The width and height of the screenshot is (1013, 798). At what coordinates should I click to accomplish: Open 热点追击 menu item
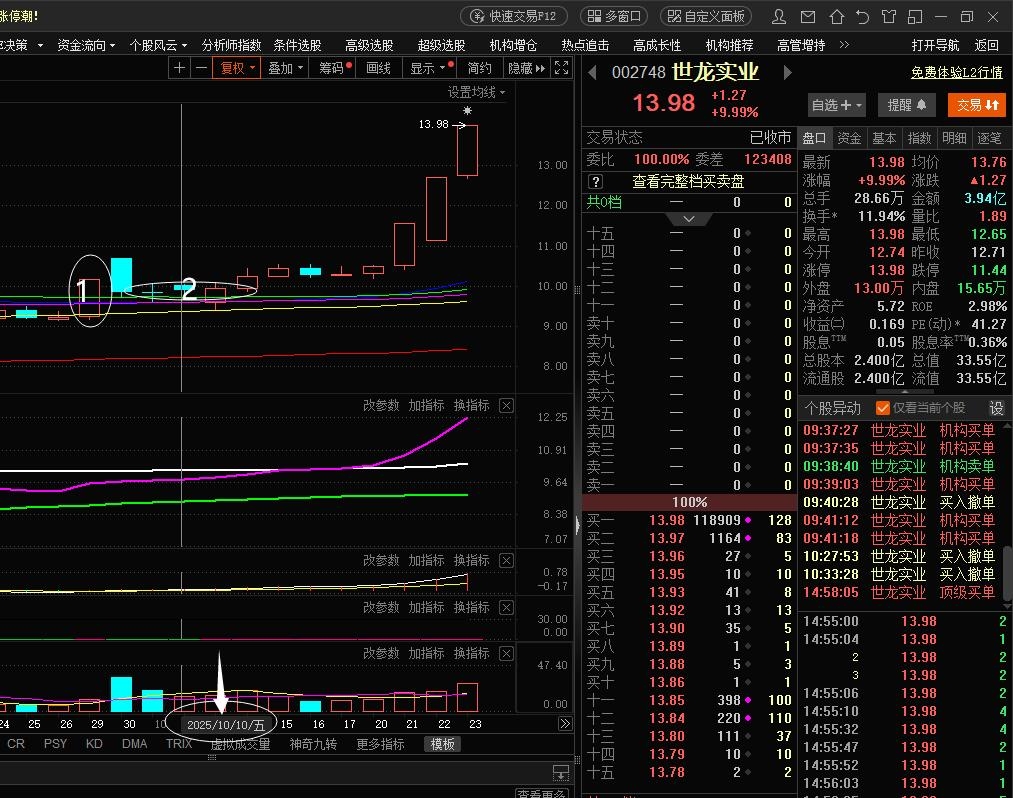coord(585,45)
